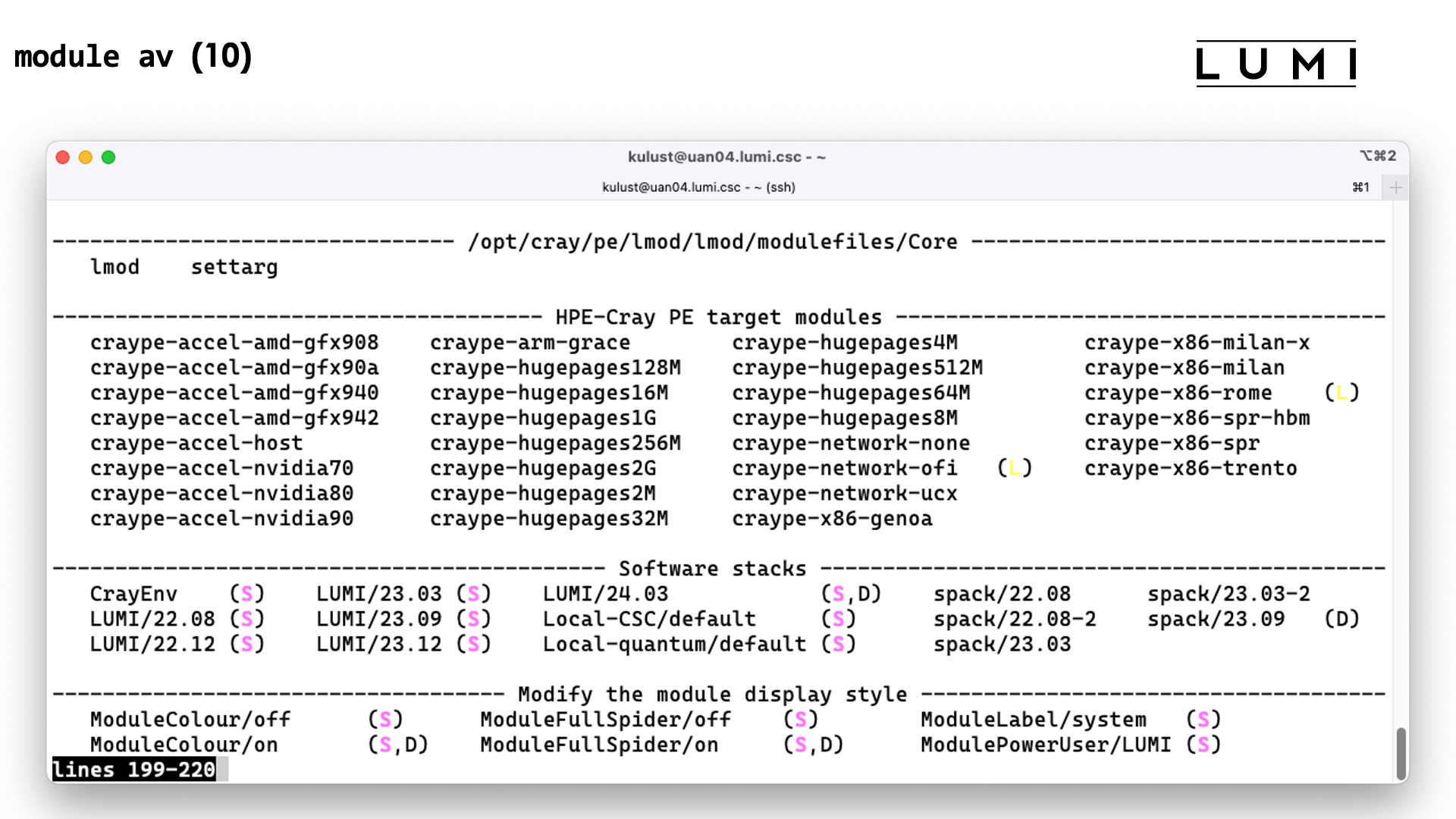
Task: Click 'craype-hugepages2M' entry
Action: click(543, 493)
